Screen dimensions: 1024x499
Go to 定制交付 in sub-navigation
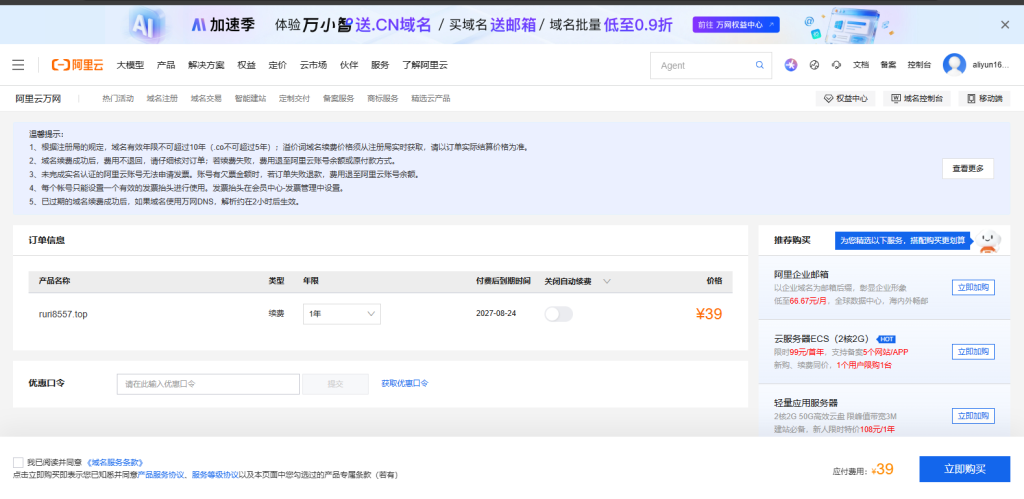coord(295,99)
